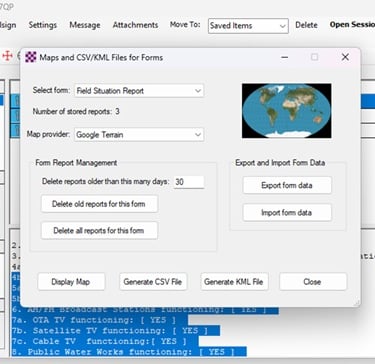Open the Settings menu in main window
This screenshot has width=375, height=364.
coord(43,25)
